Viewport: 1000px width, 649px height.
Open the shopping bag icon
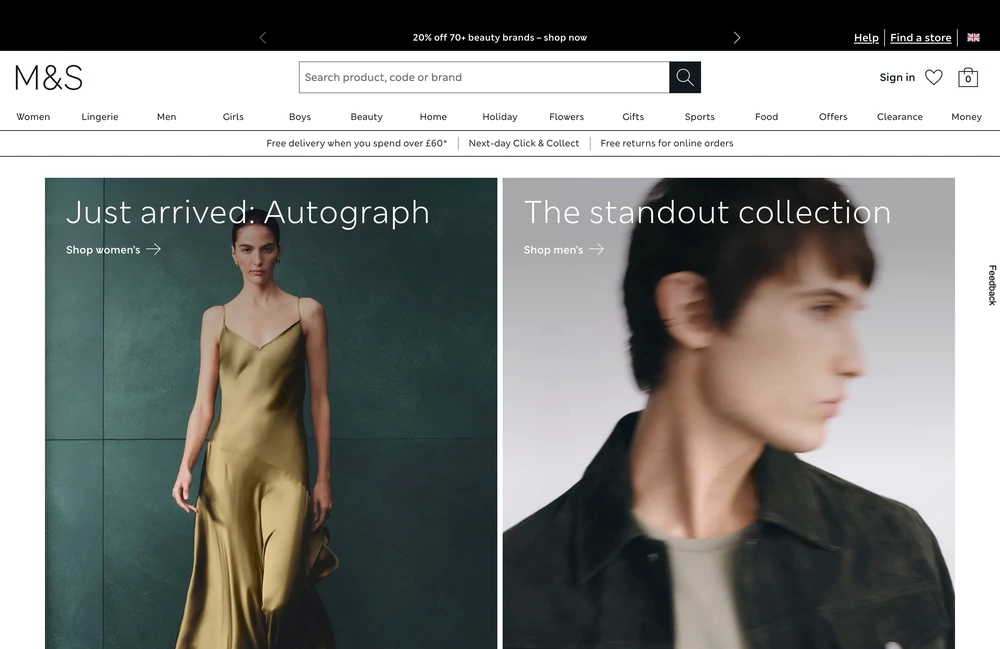coord(967,77)
